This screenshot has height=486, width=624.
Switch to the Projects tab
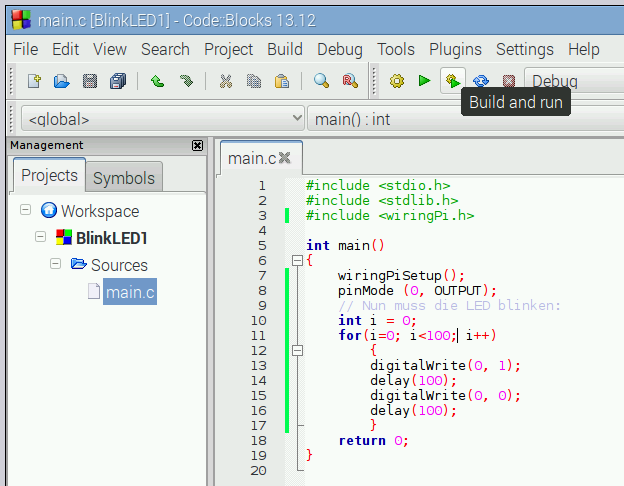[x=49, y=175]
